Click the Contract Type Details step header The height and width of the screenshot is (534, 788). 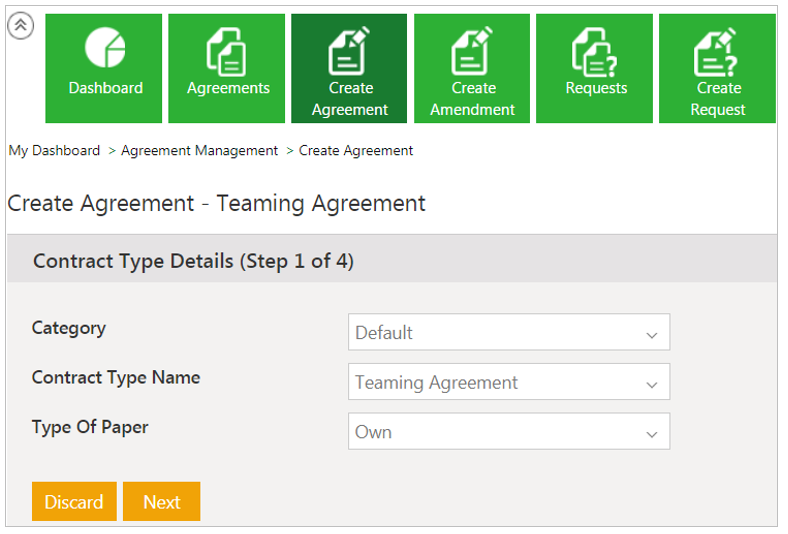click(193, 261)
